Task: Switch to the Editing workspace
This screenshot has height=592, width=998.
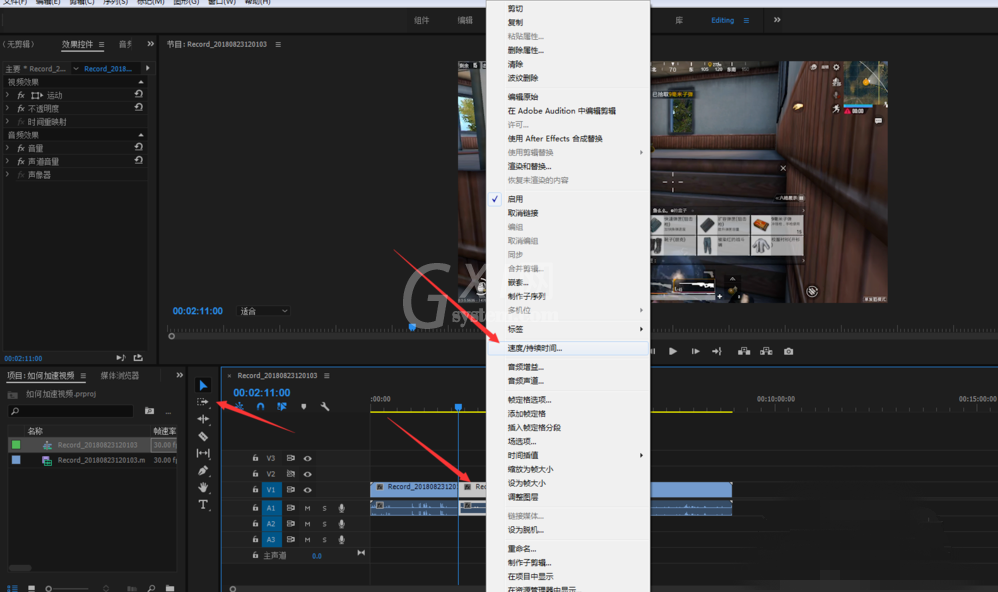Action: coord(722,20)
